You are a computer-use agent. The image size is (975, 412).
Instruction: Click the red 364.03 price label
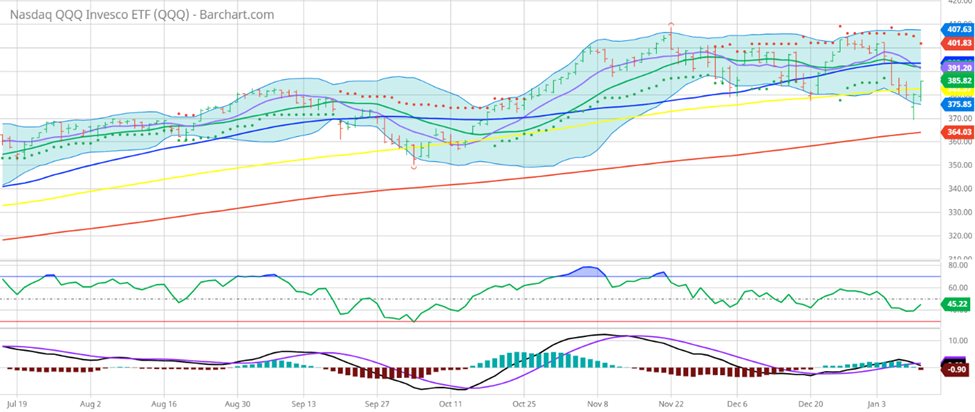coord(956,131)
